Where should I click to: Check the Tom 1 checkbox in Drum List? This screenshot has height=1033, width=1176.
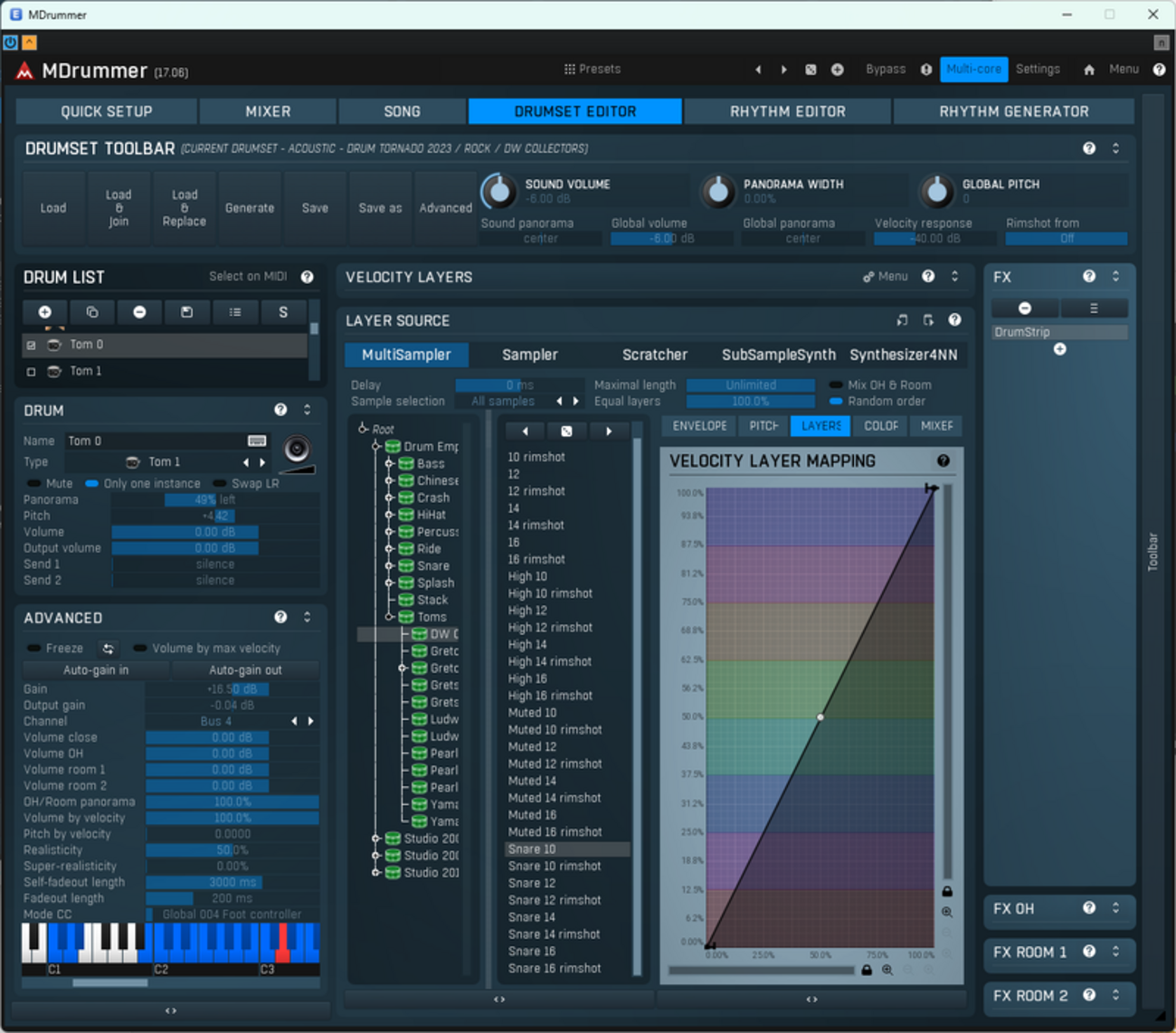pyautogui.click(x=32, y=372)
